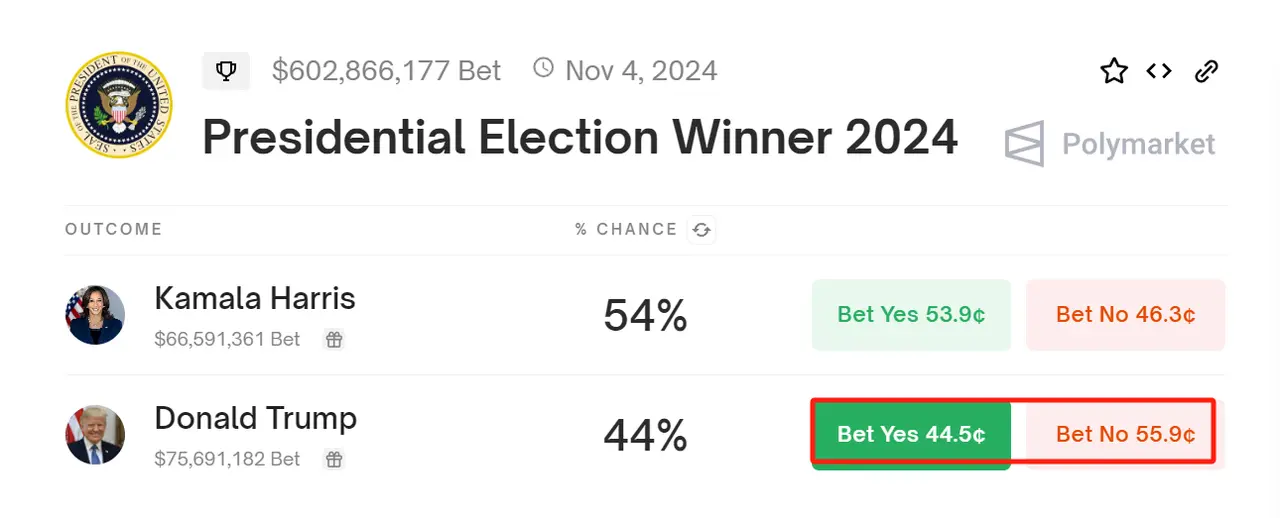Favorite this market with the star icon
This screenshot has height=518, width=1280.
coord(1114,71)
